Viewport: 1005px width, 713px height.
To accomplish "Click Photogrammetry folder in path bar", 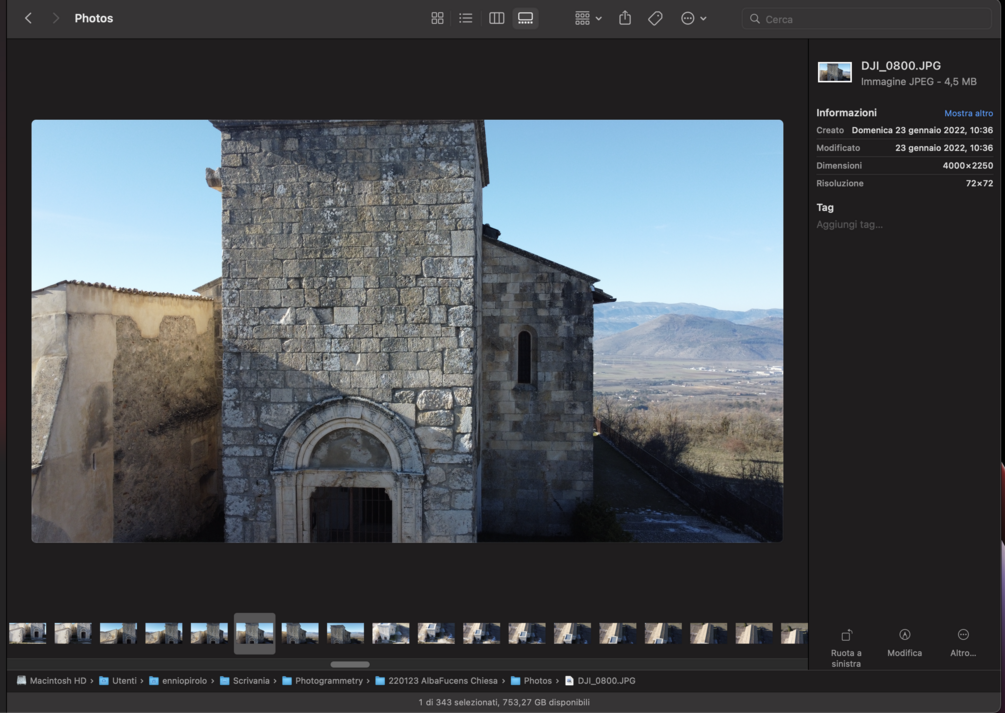I will point(322,681).
